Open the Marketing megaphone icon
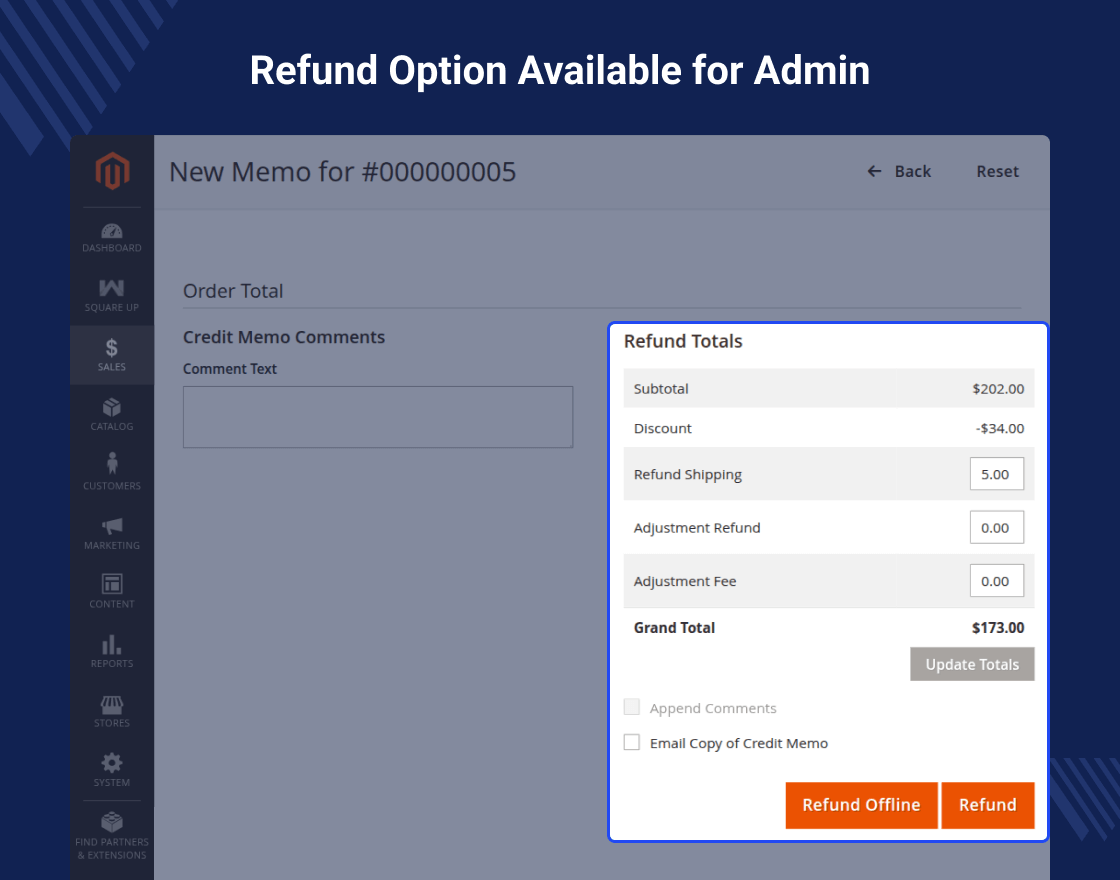This screenshot has width=1120, height=880. 112,526
